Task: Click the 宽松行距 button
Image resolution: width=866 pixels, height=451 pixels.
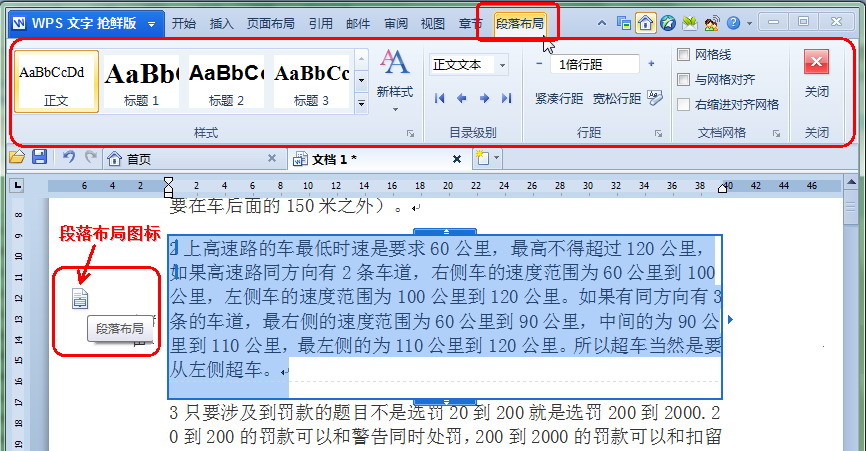Action: [616, 98]
